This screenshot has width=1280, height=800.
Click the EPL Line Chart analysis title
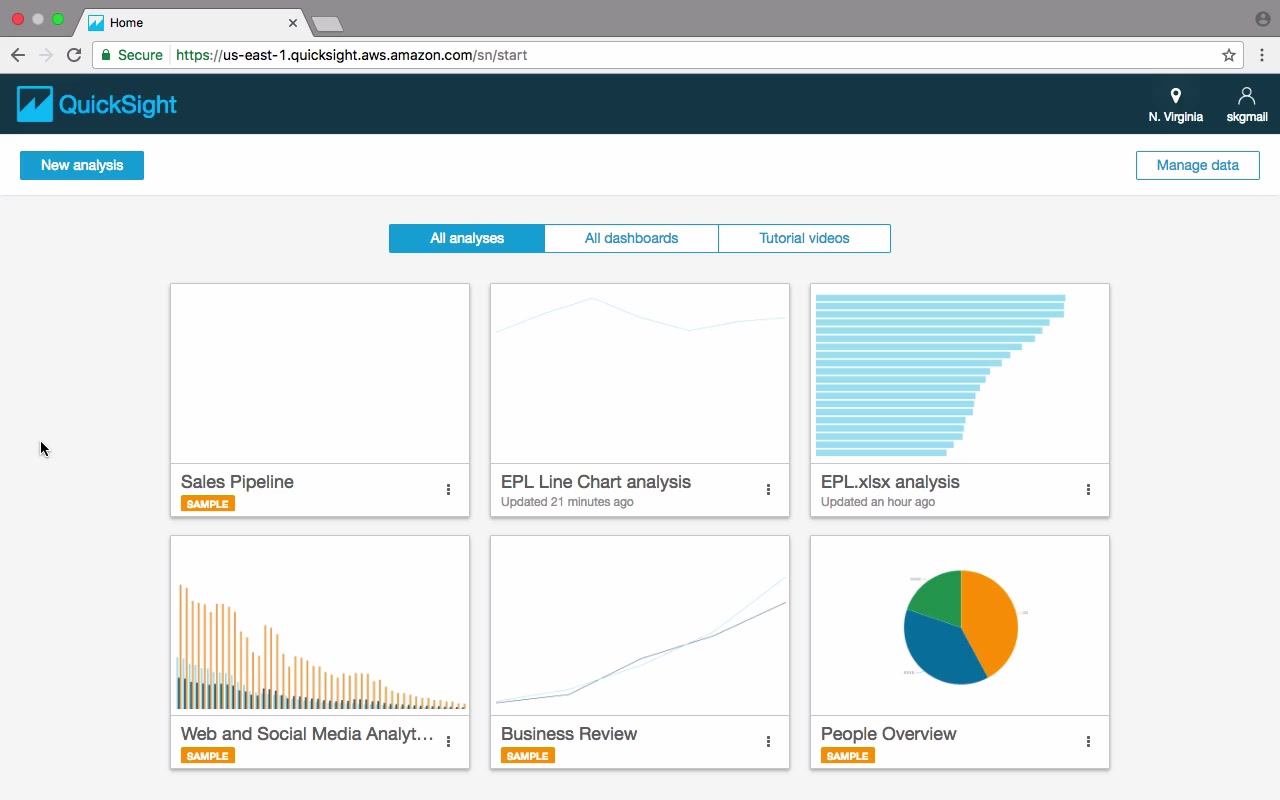point(596,482)
